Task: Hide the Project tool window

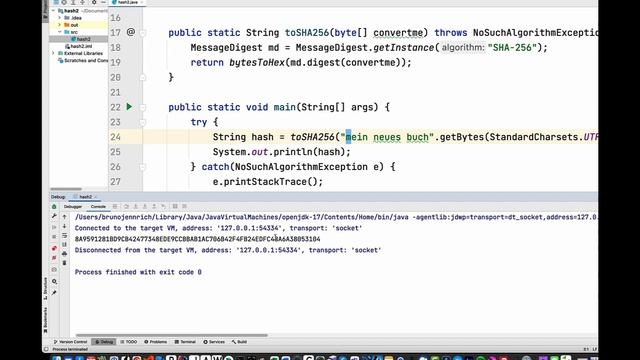Action: [x=103, y=2]
